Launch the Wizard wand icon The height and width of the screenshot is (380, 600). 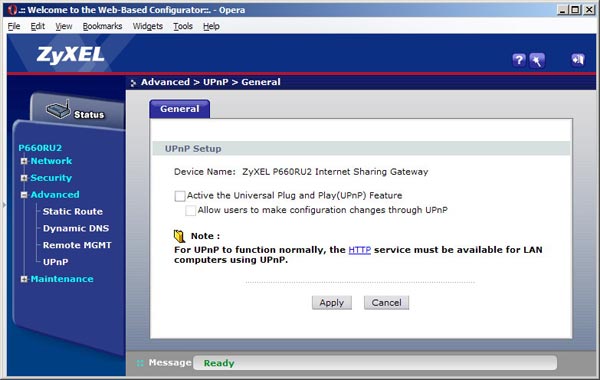[x=537, y=60]
